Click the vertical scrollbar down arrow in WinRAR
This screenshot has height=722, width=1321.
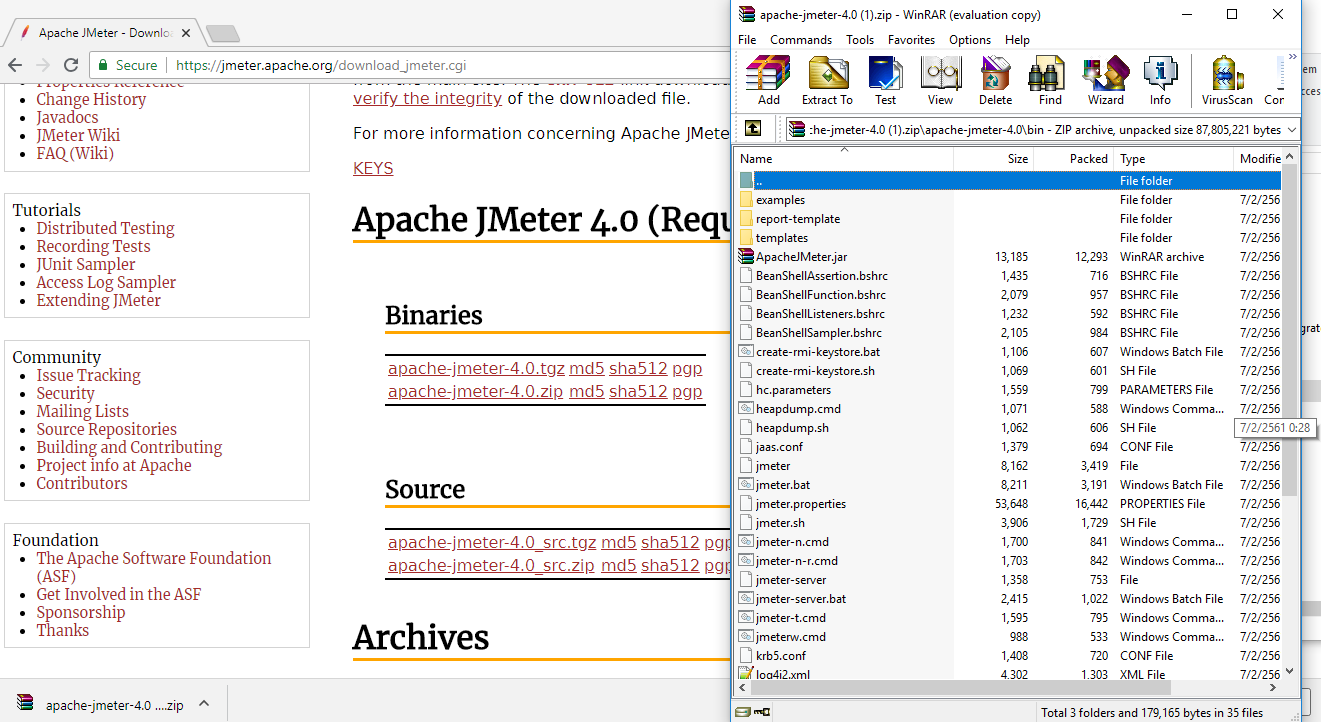(1290, 672)
